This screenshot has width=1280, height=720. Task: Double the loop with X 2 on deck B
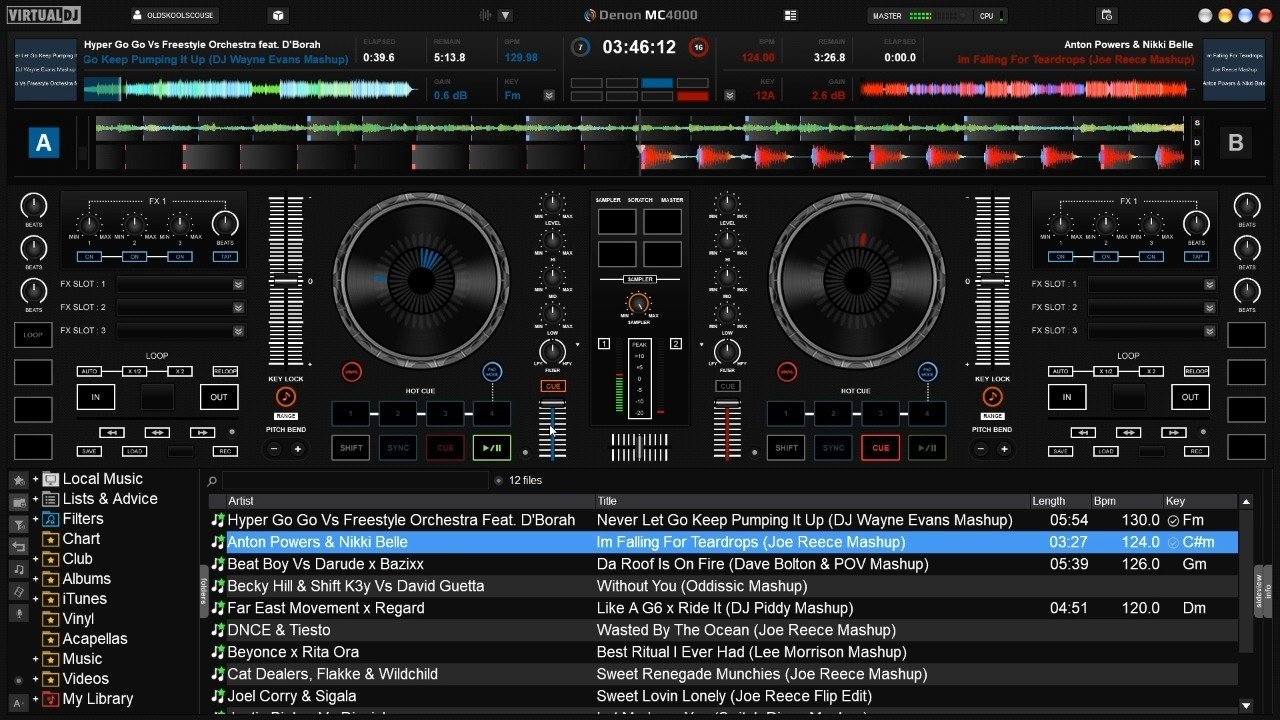(x=1151, y=371)
